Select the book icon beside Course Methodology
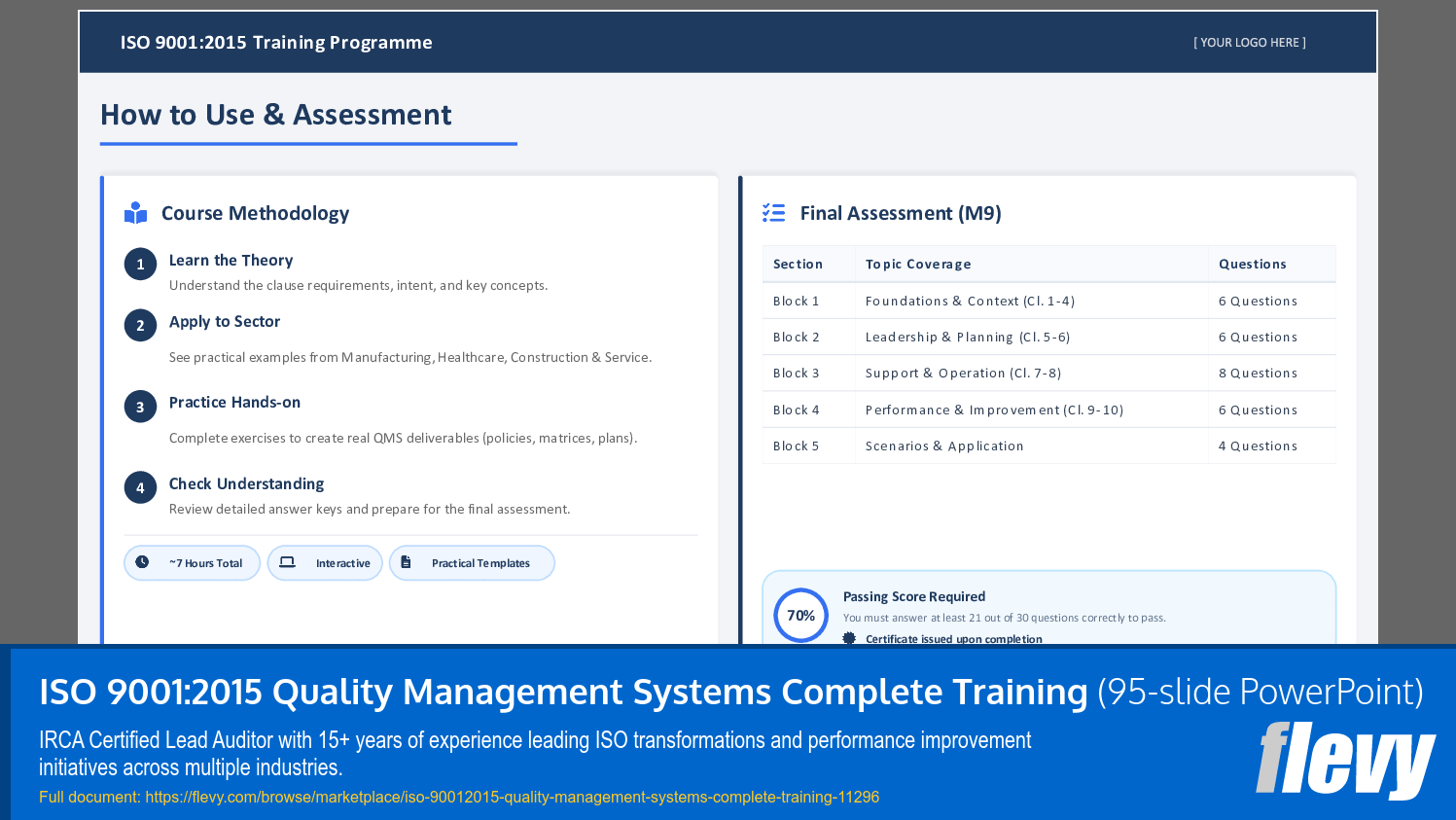Image resolution: width=1456 pixels, height=820 pixels. click(135, 212)
